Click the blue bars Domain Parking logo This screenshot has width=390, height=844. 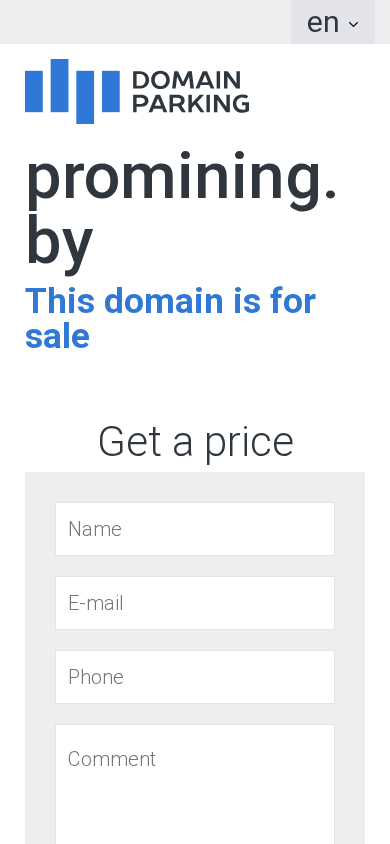click(x=137, y=91)
